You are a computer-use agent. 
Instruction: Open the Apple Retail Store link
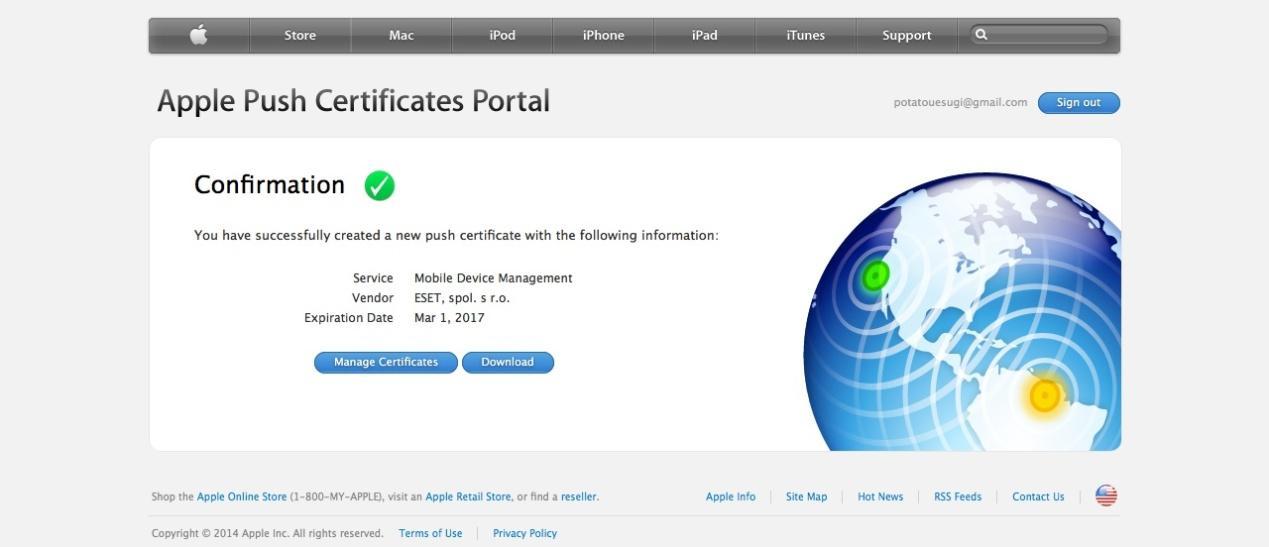pos(468,497)
